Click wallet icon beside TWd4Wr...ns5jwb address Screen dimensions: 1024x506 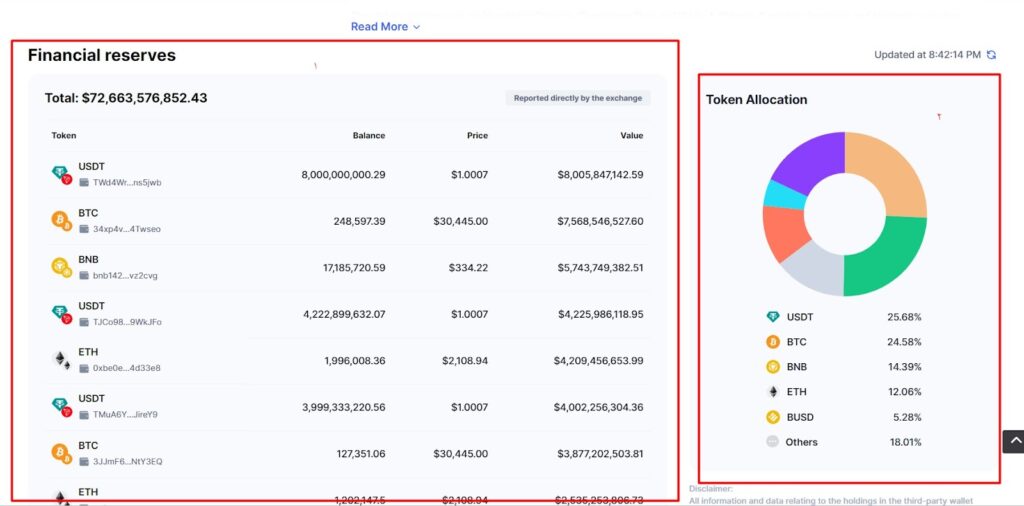point(84,183)
